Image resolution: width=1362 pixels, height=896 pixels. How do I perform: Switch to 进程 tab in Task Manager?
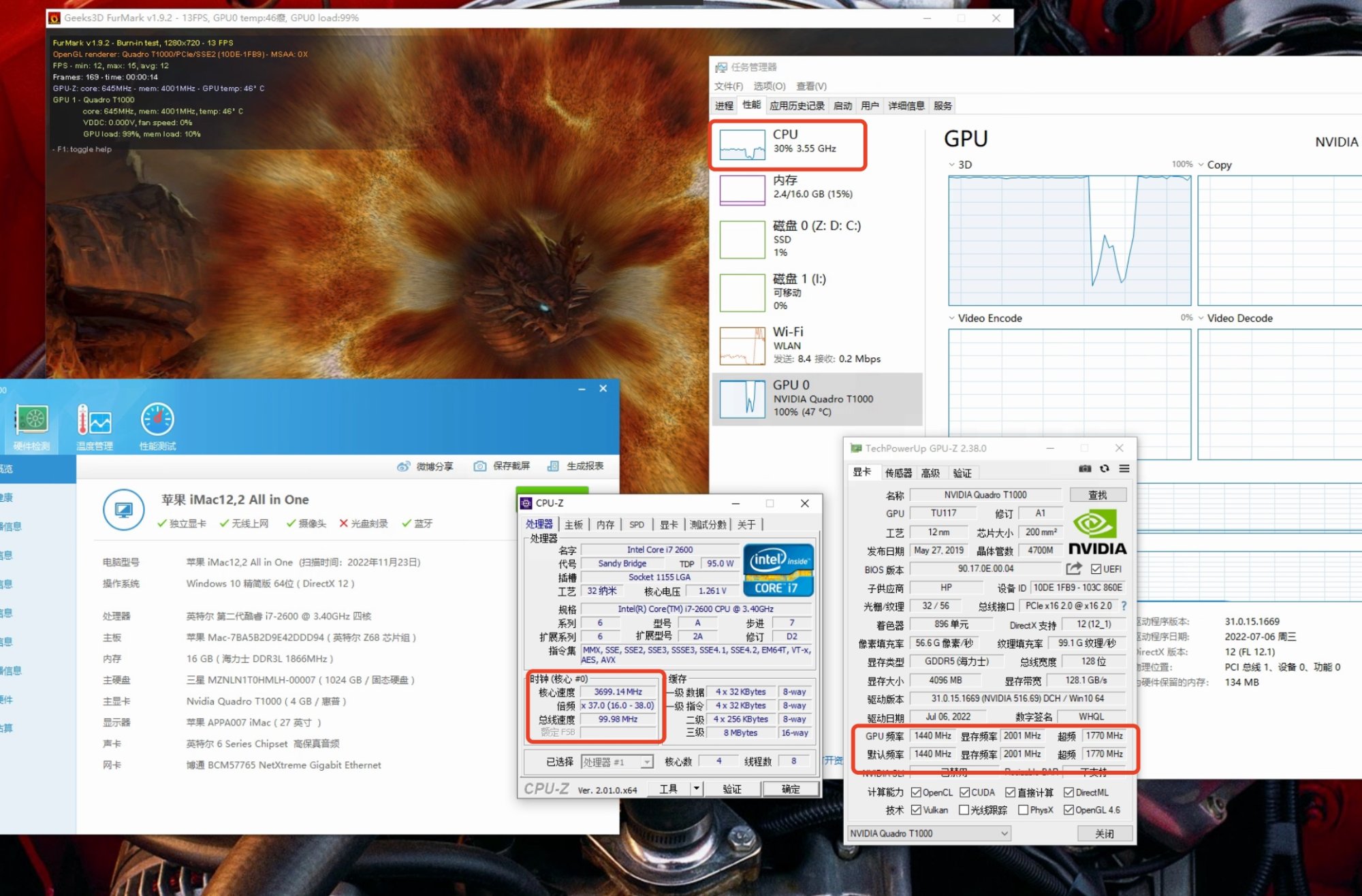pyautogui.click(x=724, y=106)
